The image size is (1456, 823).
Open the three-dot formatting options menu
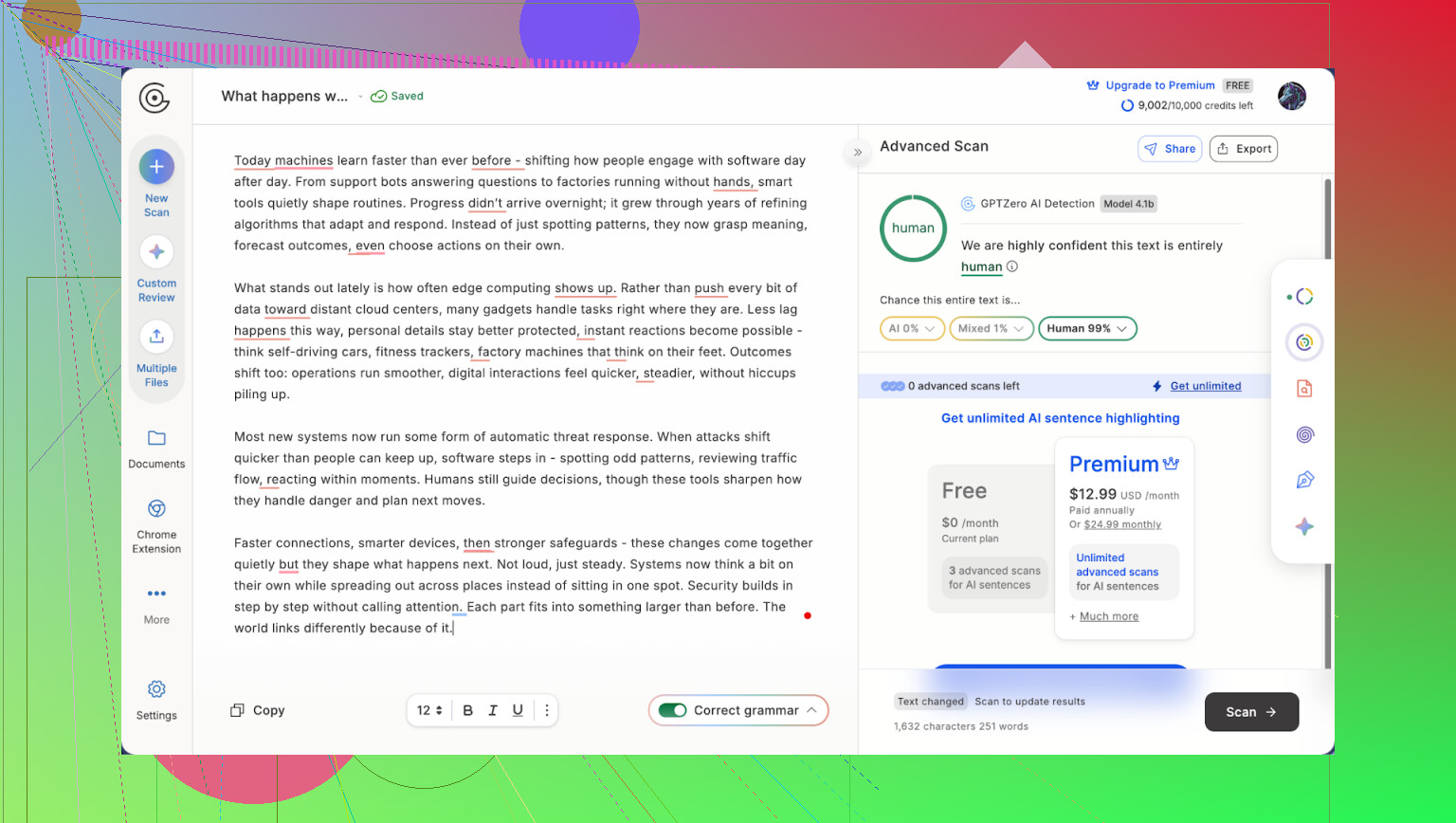click(x=547, y=710)
